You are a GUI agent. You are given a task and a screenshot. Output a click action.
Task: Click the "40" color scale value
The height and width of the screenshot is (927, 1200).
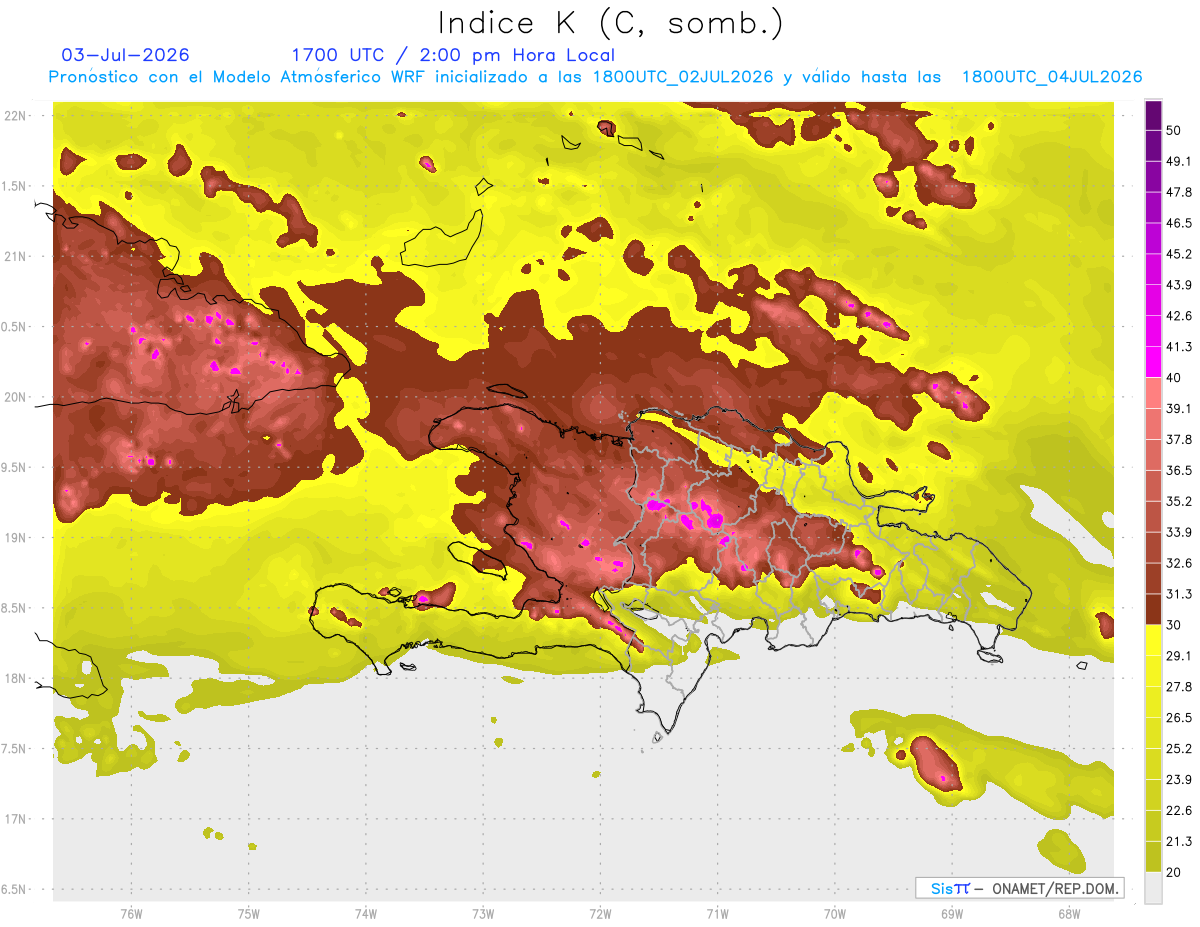1175,378
